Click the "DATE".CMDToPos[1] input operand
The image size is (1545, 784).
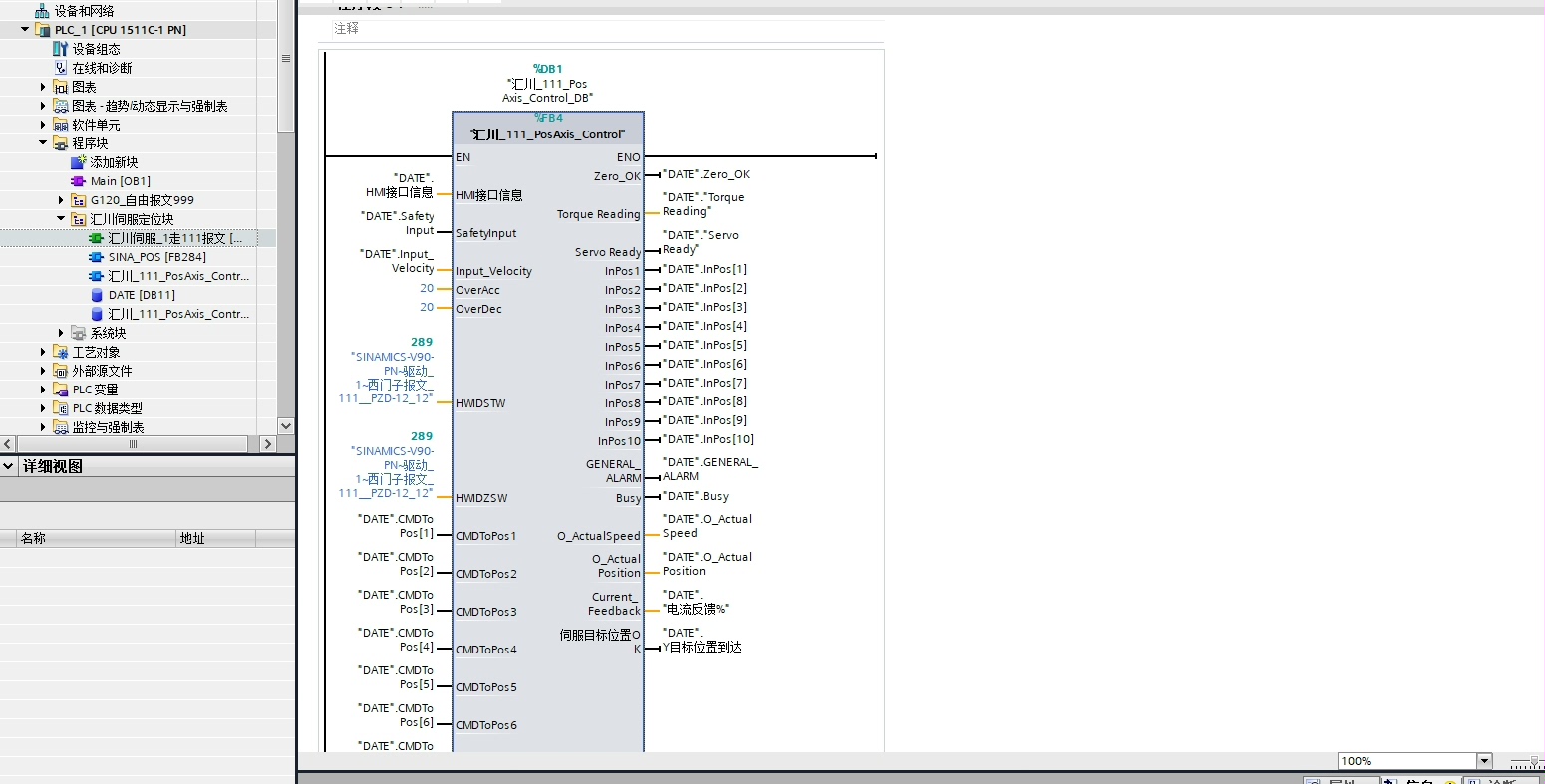pyautogui.click(x=396, y=526)
